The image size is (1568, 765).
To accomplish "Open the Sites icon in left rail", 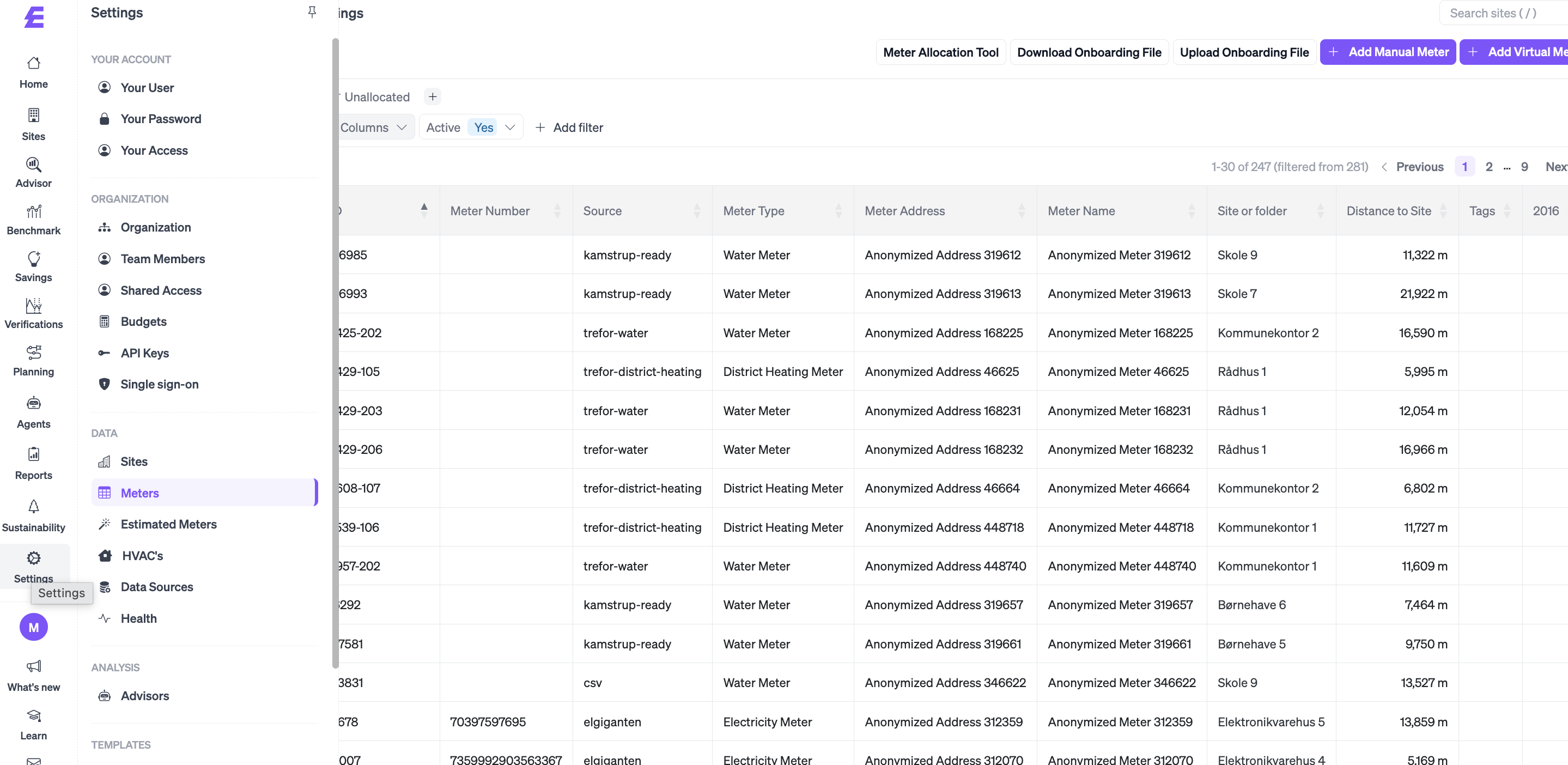I will click(x=33, y=115).
